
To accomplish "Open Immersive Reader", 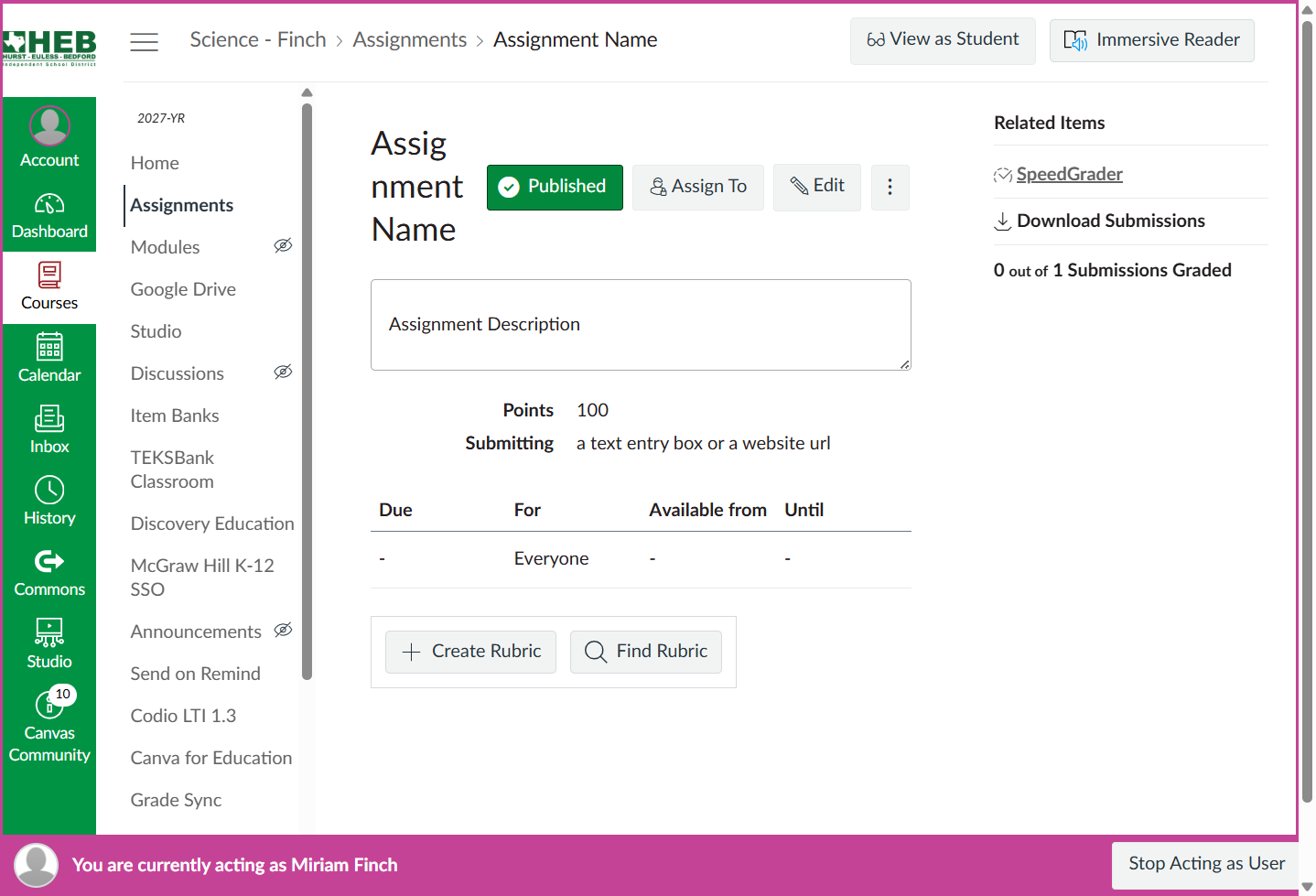I will [1151, 40].
